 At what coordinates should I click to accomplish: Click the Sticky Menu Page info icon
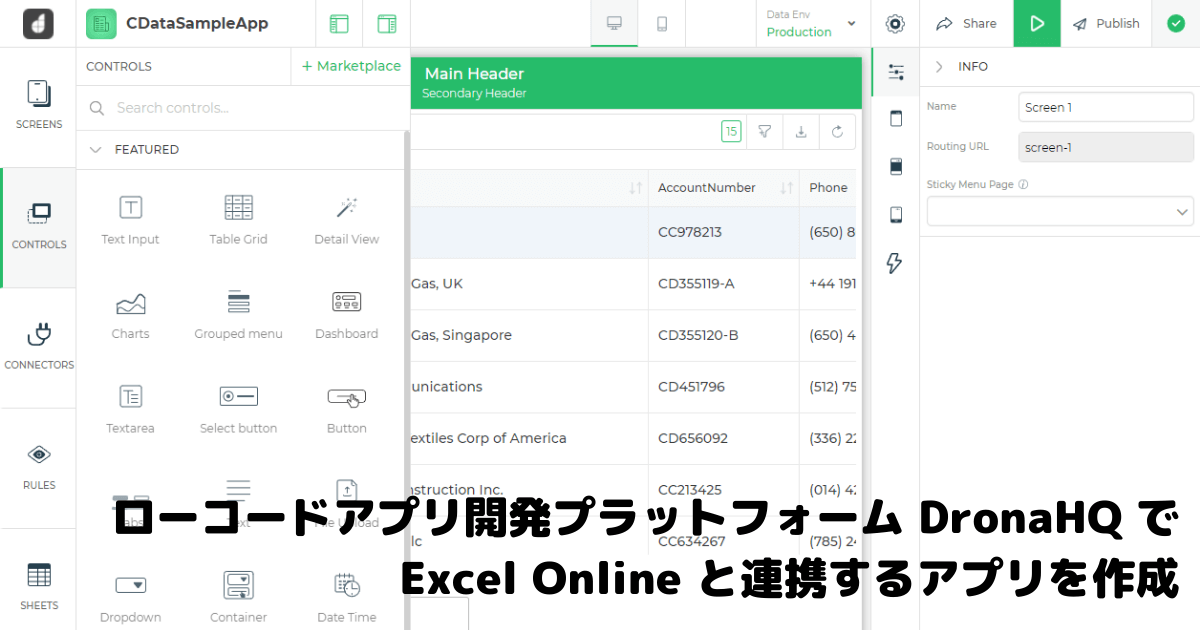[1023, 185]
